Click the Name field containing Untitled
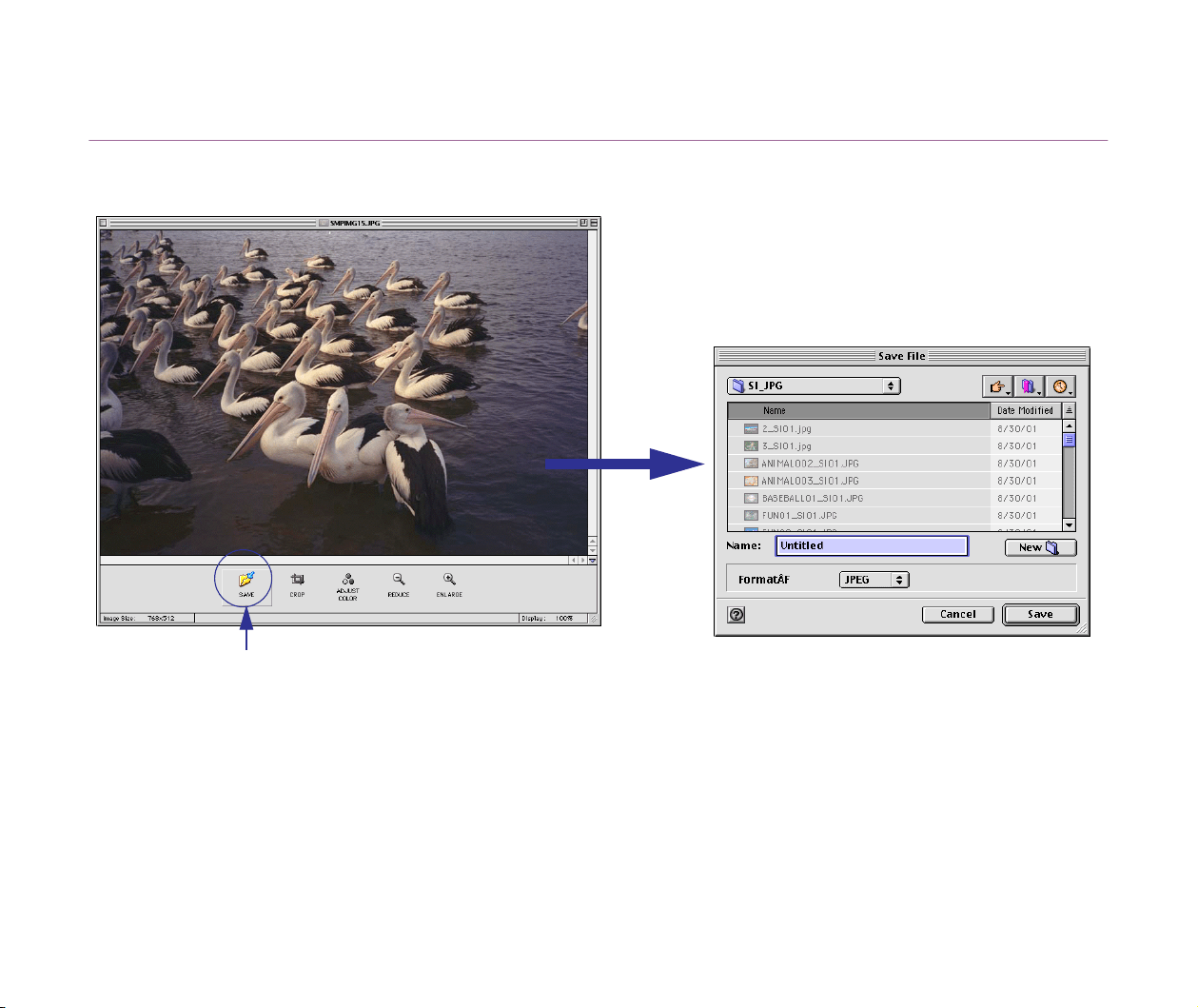1198x1008 pixels. click(x=872, y=545)
